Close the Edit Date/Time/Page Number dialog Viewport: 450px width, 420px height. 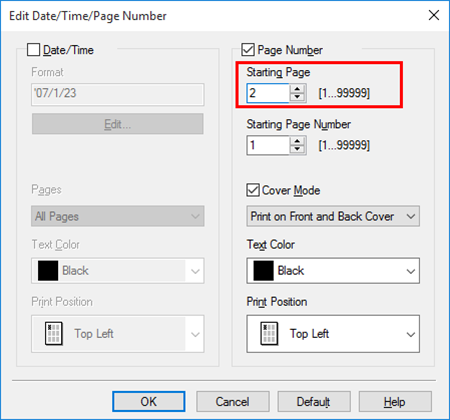point(434,15)
